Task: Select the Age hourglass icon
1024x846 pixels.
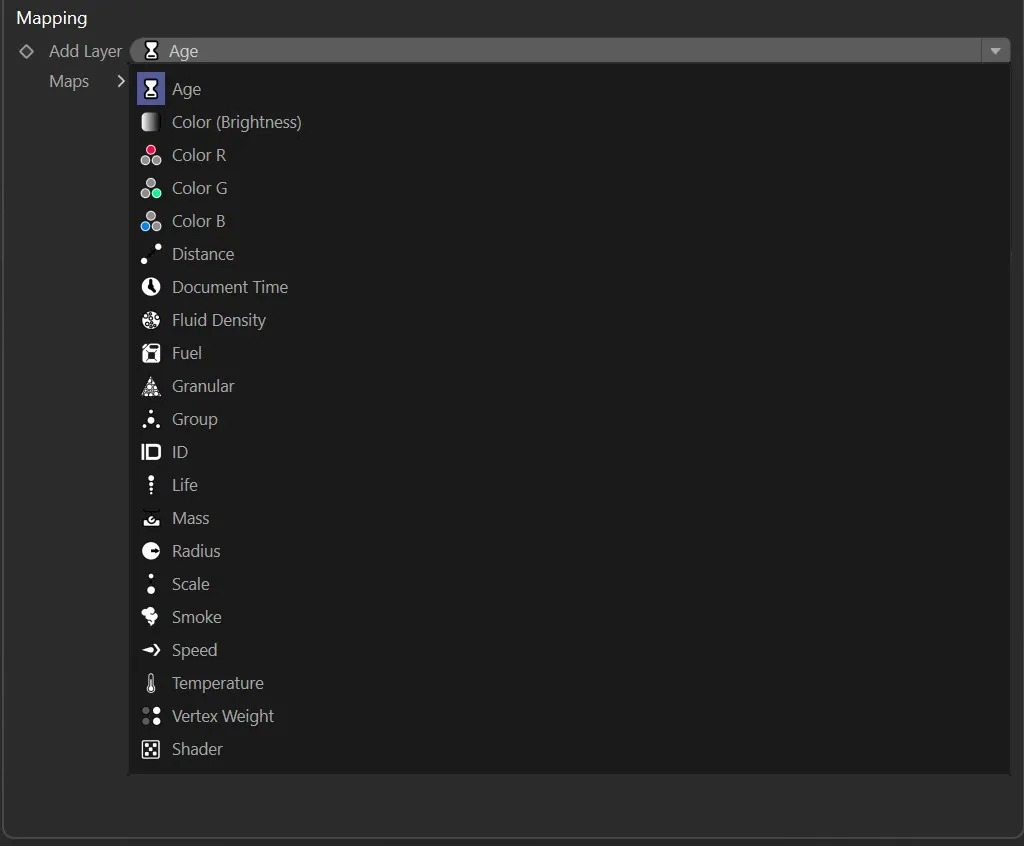Action: coord(151,89)
